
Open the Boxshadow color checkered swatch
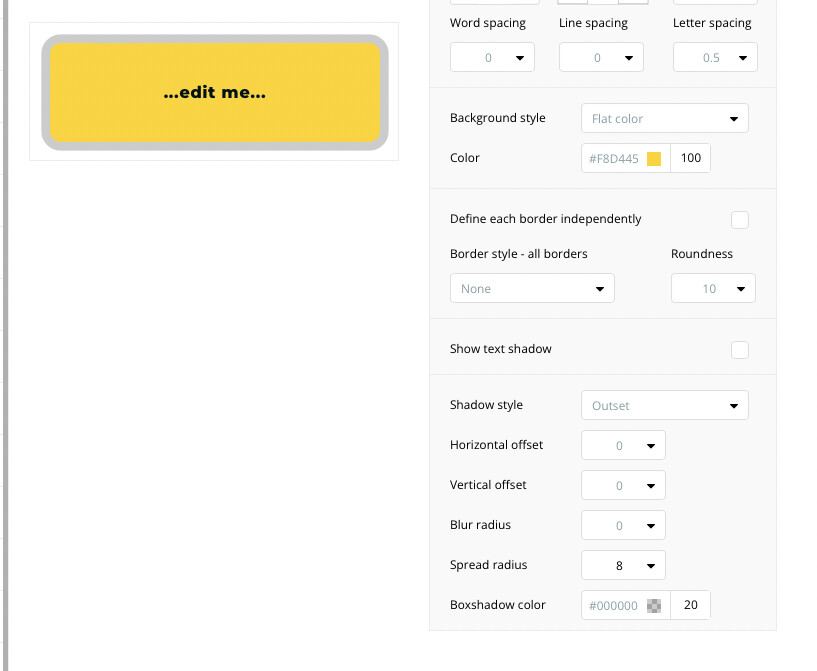pyautogui.click(x=654, y=606)
